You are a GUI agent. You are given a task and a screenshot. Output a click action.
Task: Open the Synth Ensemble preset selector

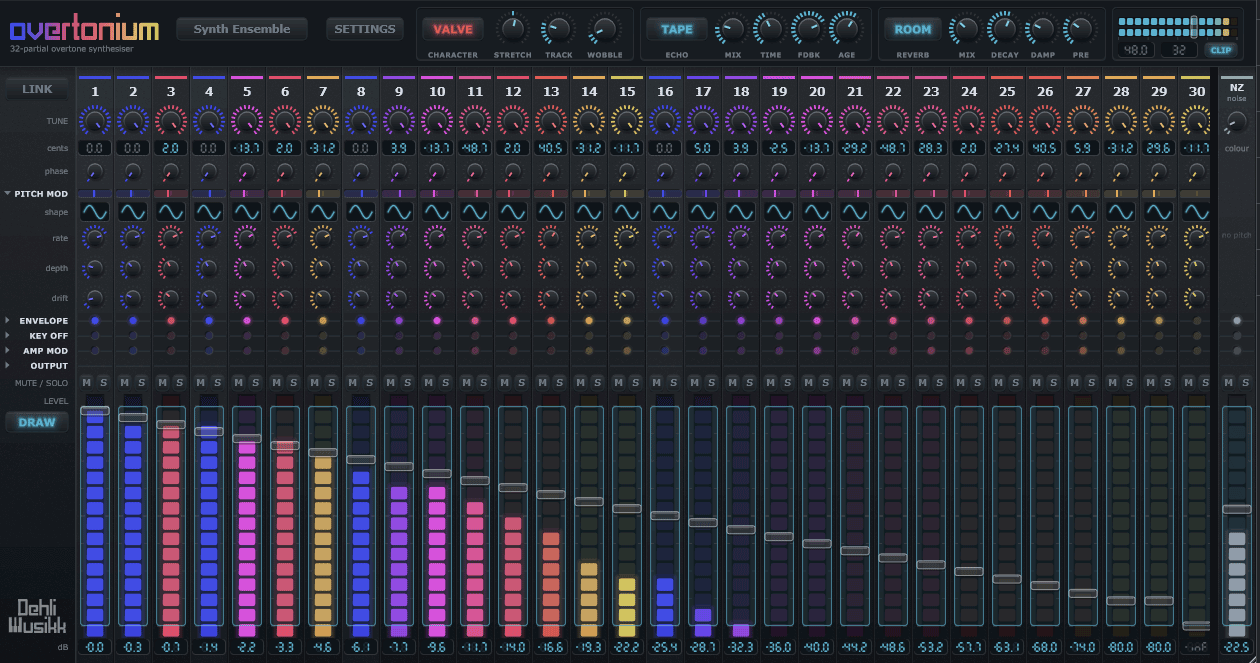pyautogui.click(x=242, y=29)
